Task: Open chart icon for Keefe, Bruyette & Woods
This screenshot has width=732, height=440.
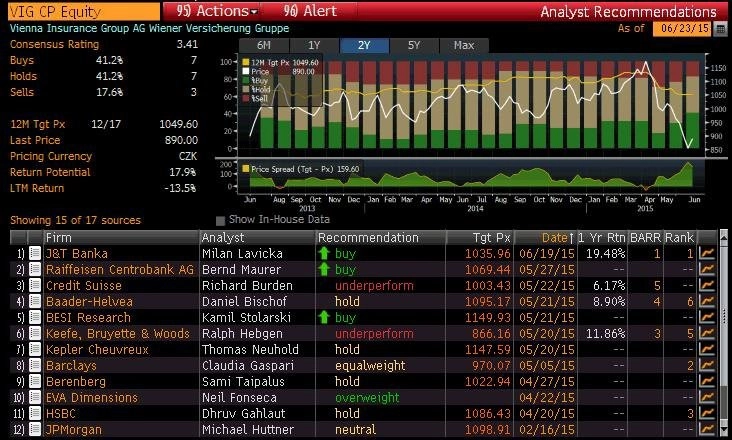Action: click(x=707, y=333)
